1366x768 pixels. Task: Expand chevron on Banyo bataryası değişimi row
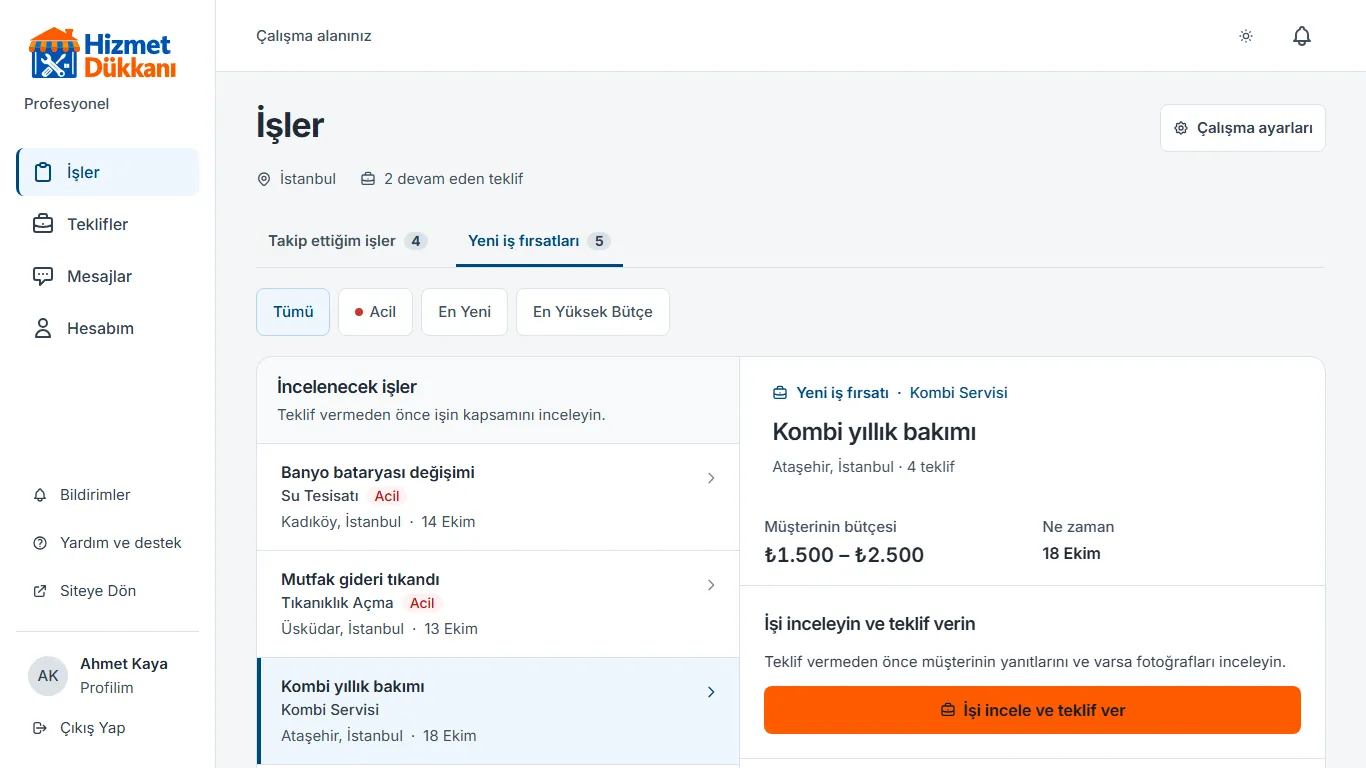coord(711,478)
